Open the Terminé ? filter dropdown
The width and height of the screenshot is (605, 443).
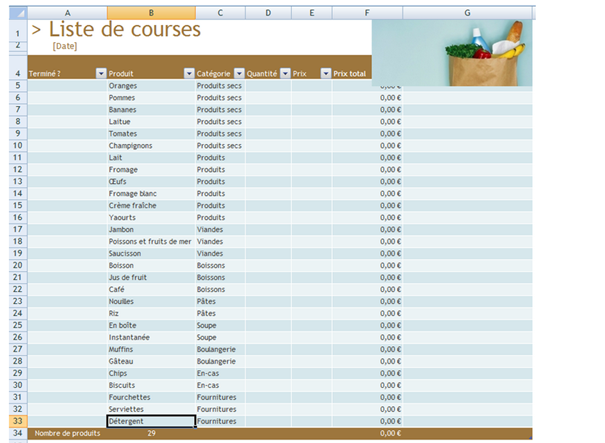click(x=101, y=73)
